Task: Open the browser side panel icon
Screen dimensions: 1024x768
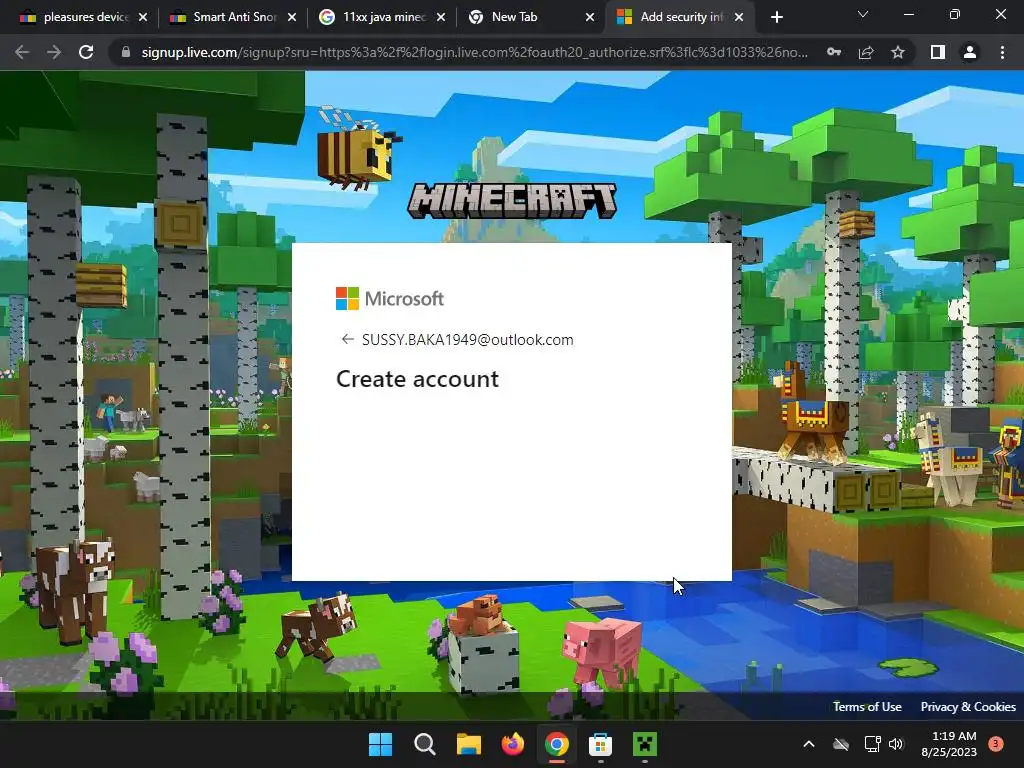Action: 938,52
